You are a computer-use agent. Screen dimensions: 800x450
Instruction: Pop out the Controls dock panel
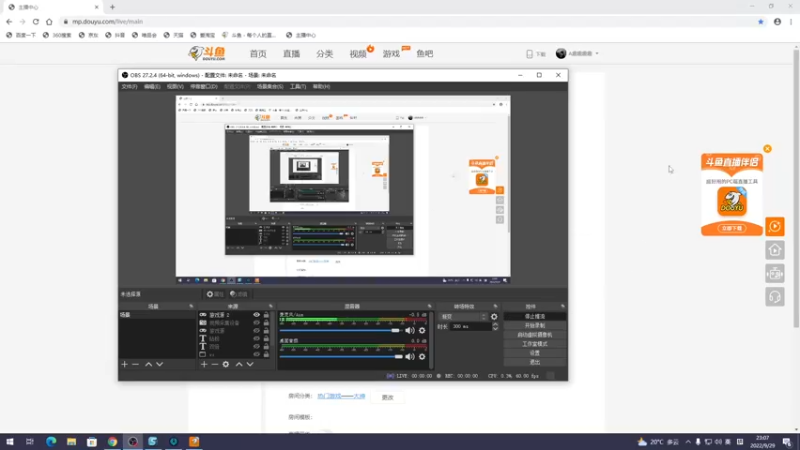563,306
